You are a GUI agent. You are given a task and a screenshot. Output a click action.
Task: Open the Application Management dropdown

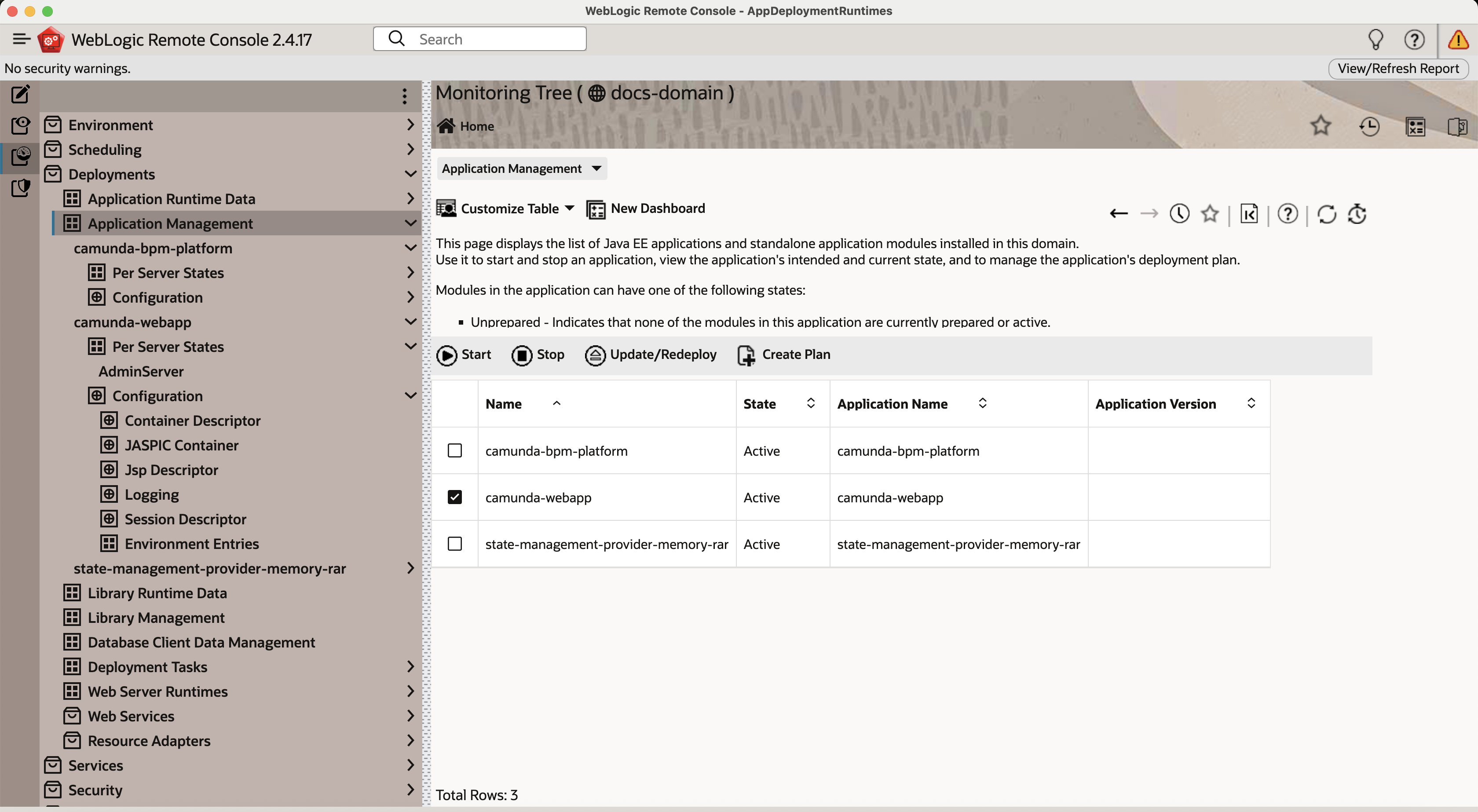click(521, 169)
